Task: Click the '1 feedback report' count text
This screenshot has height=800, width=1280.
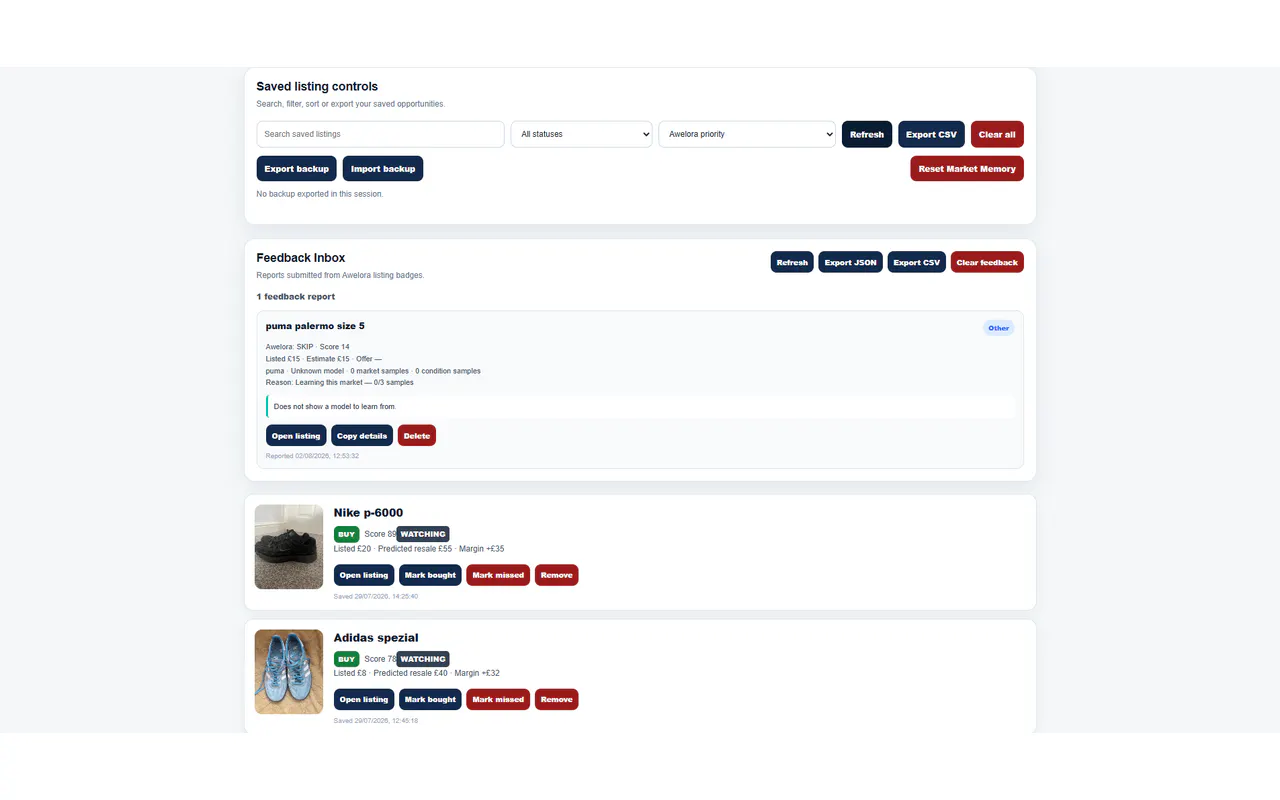Action: pyautogui.click(x=296, y=297)
